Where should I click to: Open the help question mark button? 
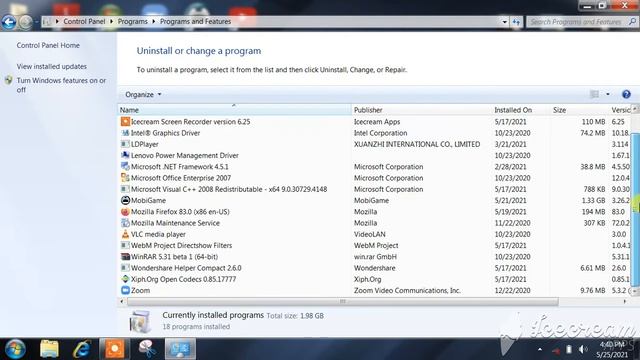626,94
